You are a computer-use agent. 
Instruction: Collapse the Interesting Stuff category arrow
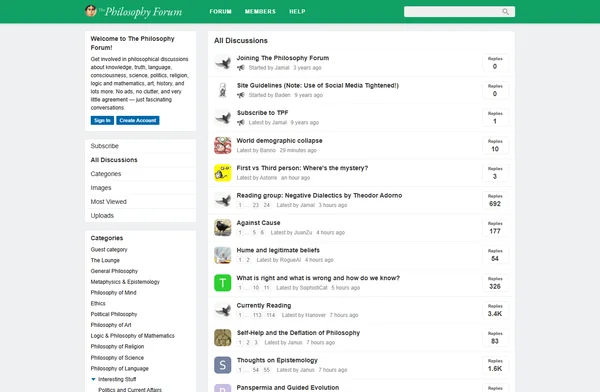[93, 379]
